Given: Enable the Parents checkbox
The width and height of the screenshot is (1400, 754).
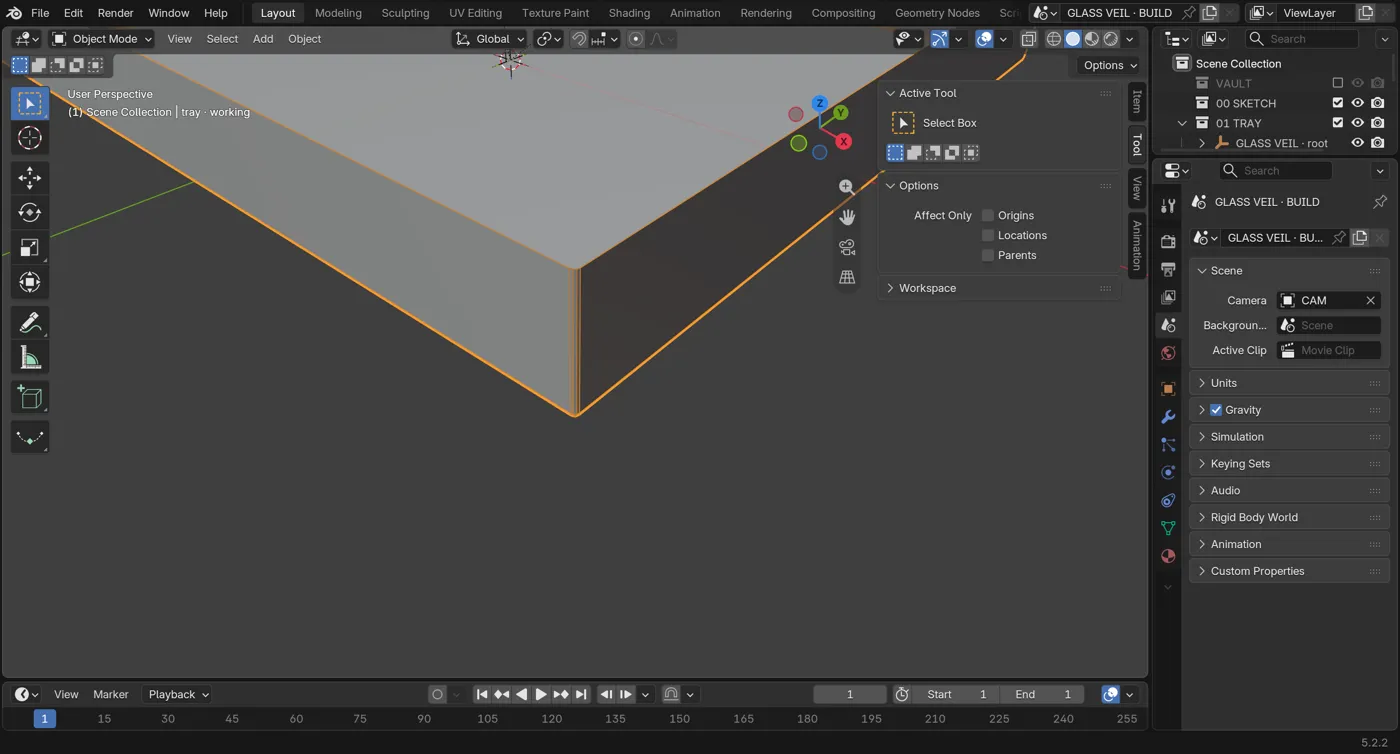Looking at the screenshot, I should pyautogui.click(x=988, y=255).
